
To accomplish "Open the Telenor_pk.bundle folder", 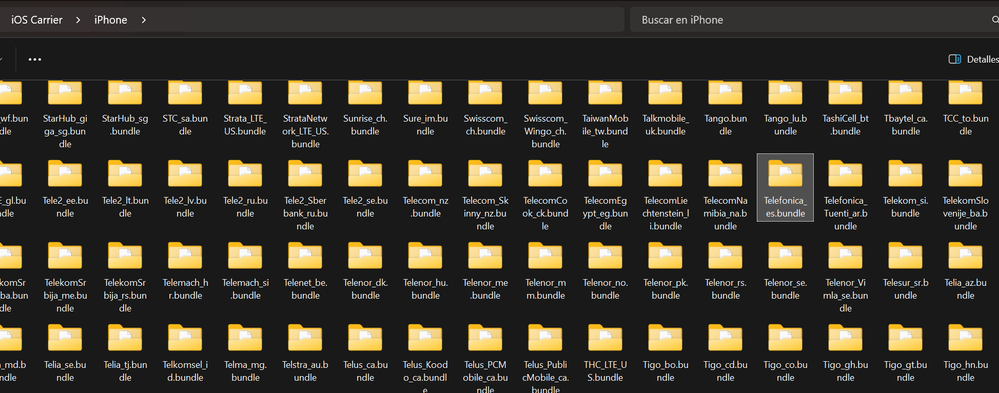I will tap(665, 270).
